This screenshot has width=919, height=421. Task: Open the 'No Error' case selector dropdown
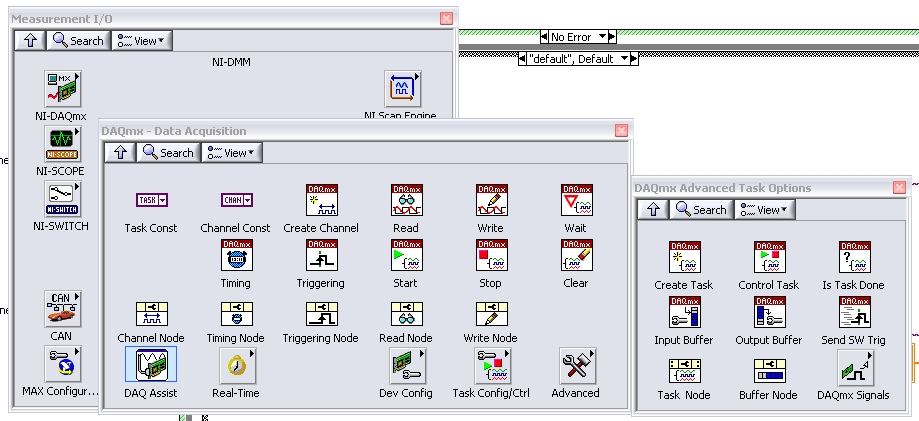click(603, 37)
